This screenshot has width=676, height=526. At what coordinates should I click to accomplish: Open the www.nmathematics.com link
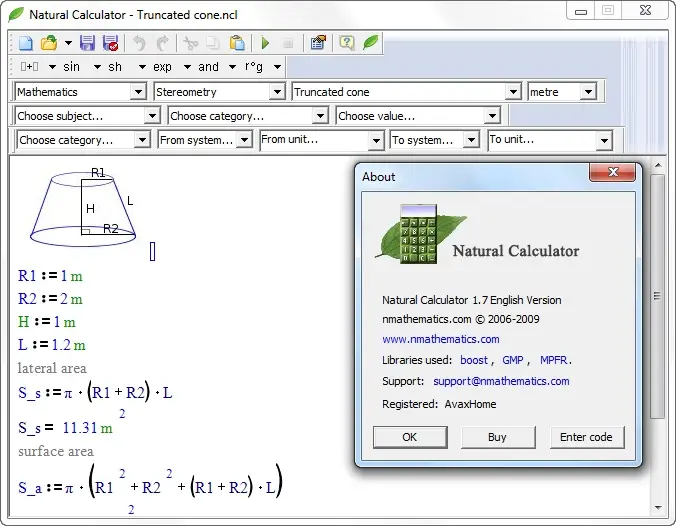441,339
